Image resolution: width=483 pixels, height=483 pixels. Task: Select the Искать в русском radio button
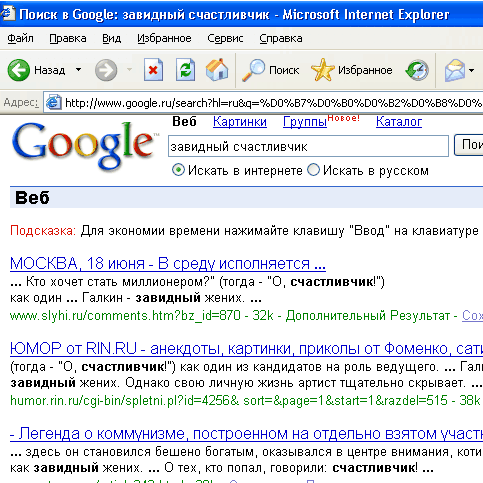313,170
